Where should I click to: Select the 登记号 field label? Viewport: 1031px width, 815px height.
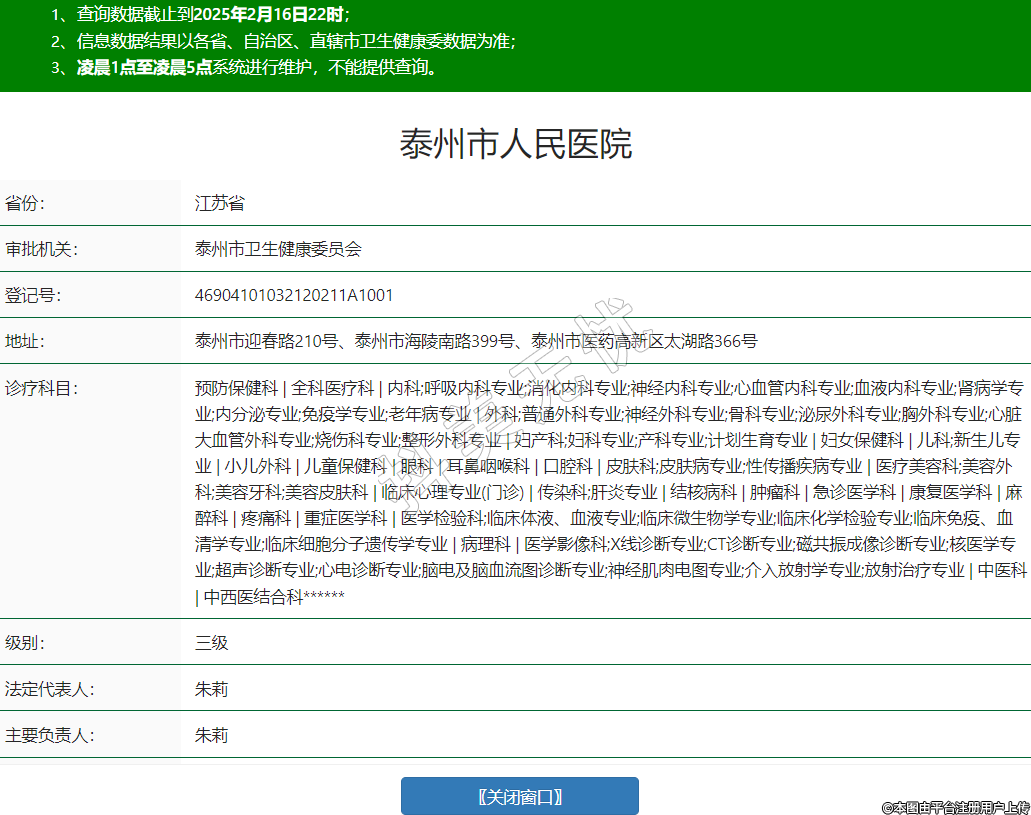click(33, 295)
